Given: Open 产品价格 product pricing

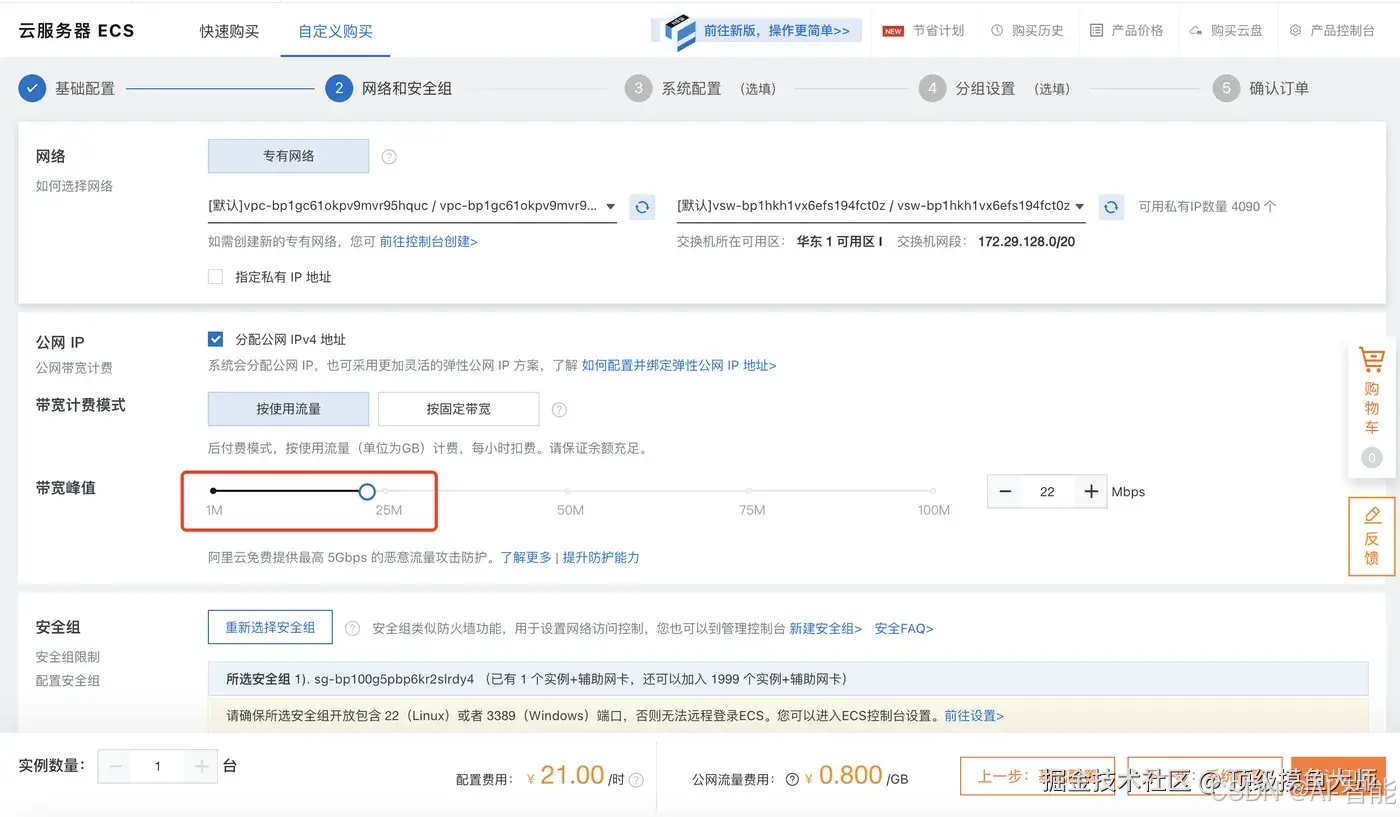Looking at the screenshot, I should pyautogui.click(x=1127, y=30).
